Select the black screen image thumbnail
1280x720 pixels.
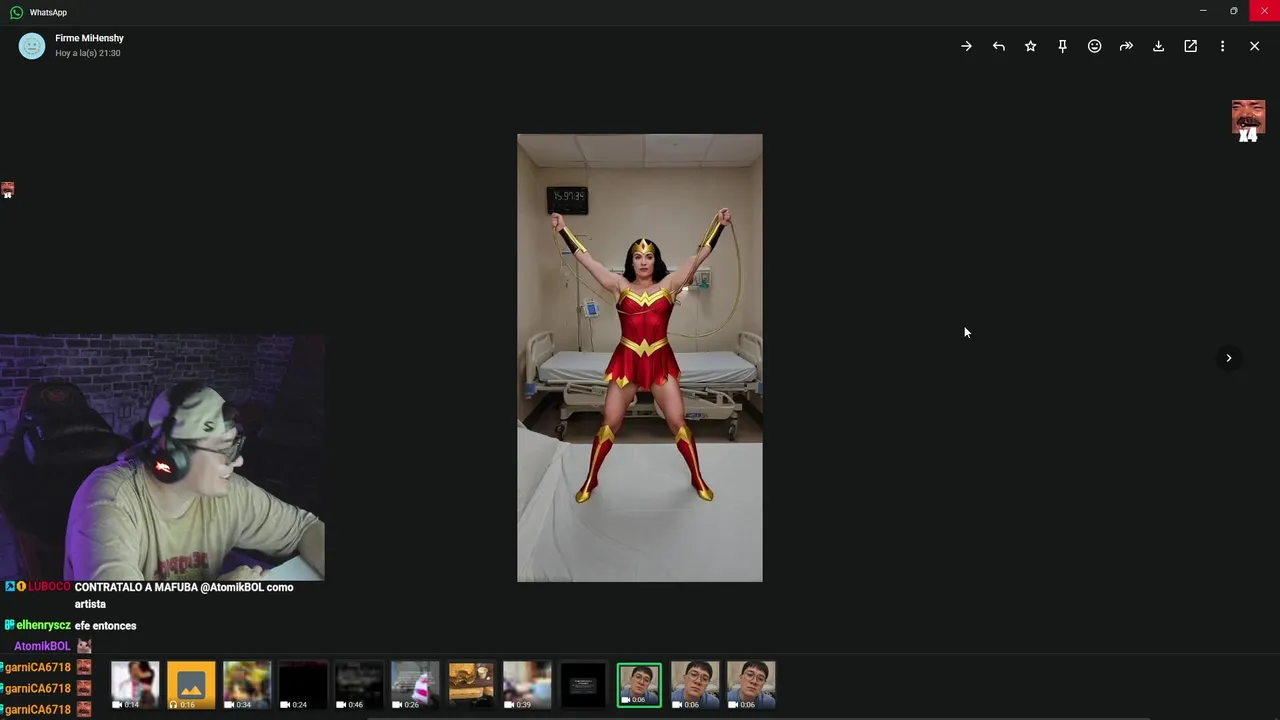[x=583, y=685]
